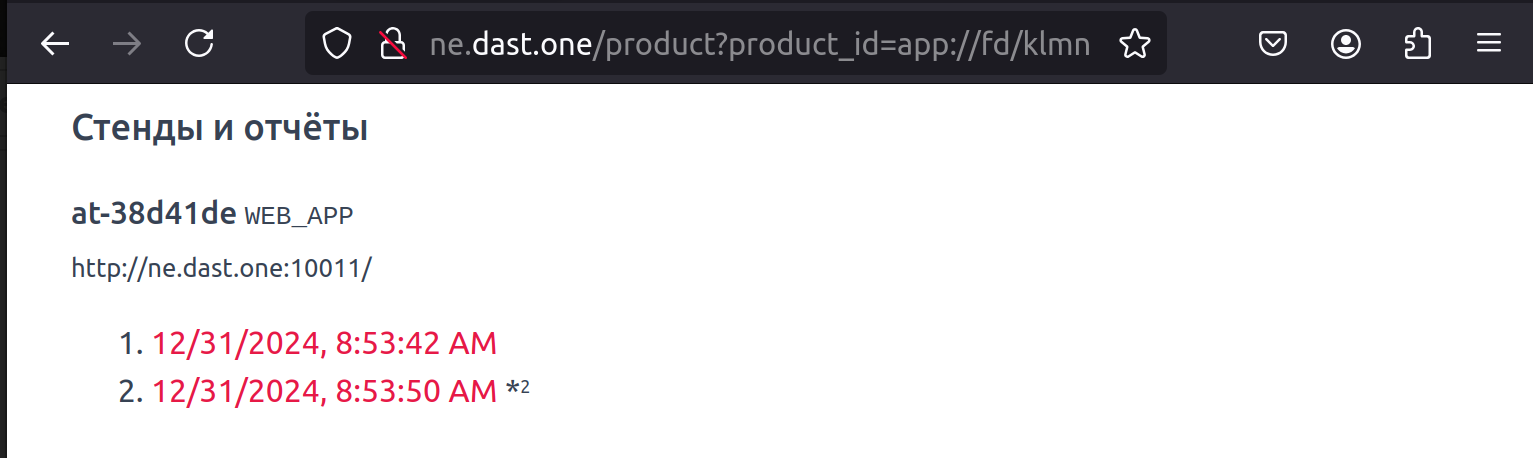Open the 12/31/2024, 8:53:42 AM report
The width and height of the screenshot is (1533, 458).
click(x=324, y=343)
